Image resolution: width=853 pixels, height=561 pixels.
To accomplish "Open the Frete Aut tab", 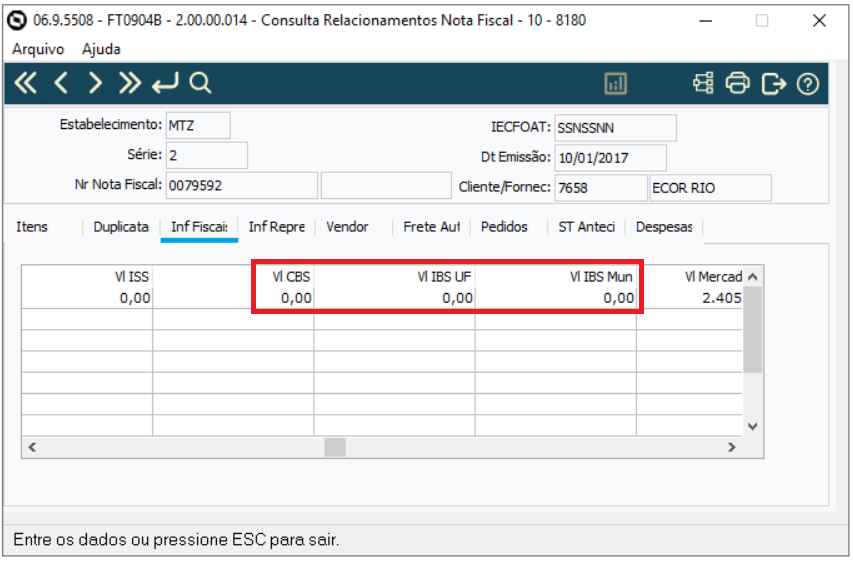I will tap(431, 227).
